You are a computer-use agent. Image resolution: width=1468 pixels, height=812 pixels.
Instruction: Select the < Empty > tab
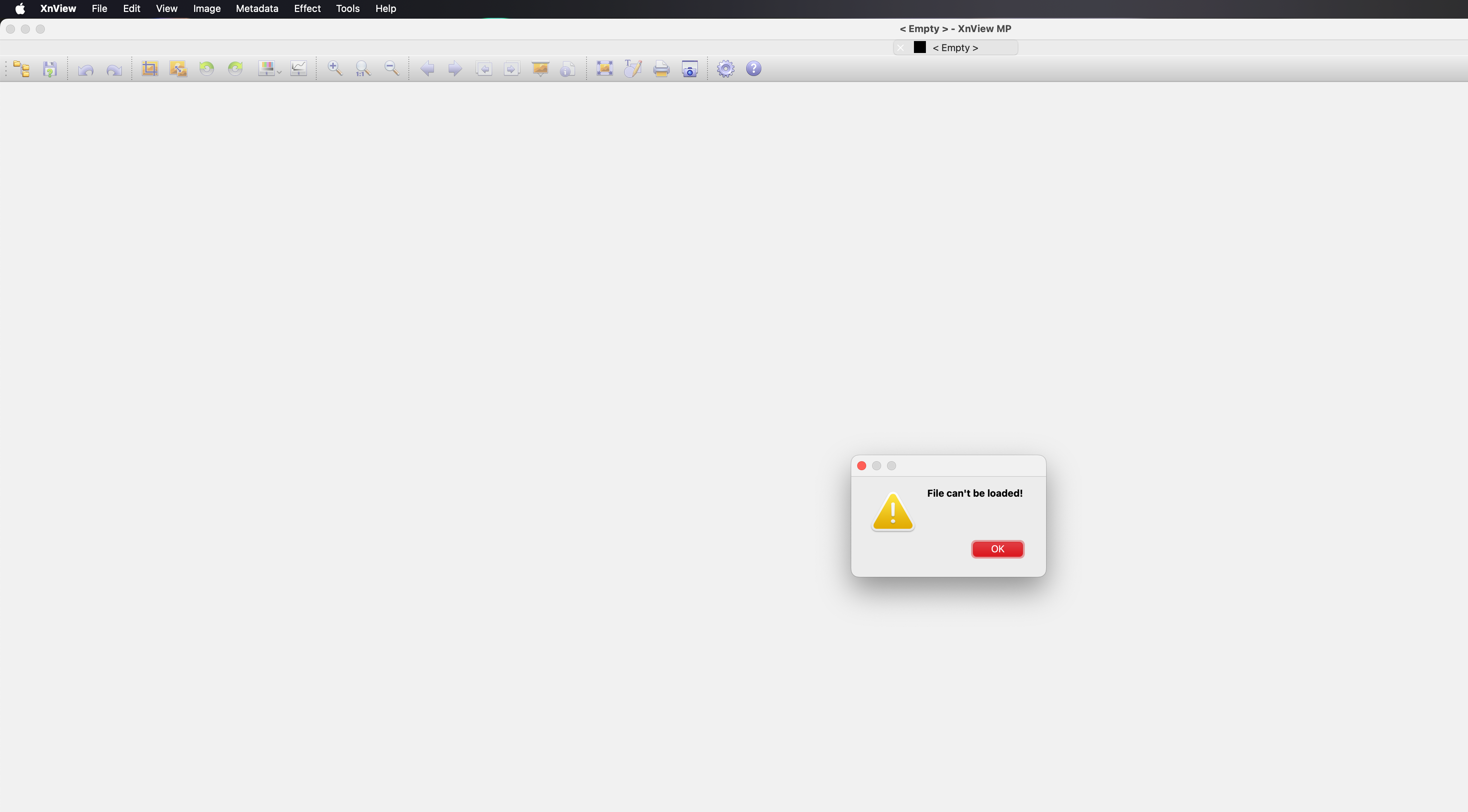point(955,48)
